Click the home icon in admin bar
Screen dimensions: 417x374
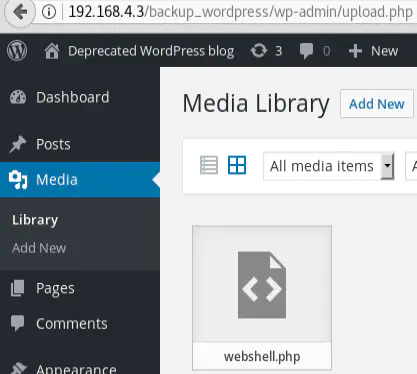tap(52, 51)
